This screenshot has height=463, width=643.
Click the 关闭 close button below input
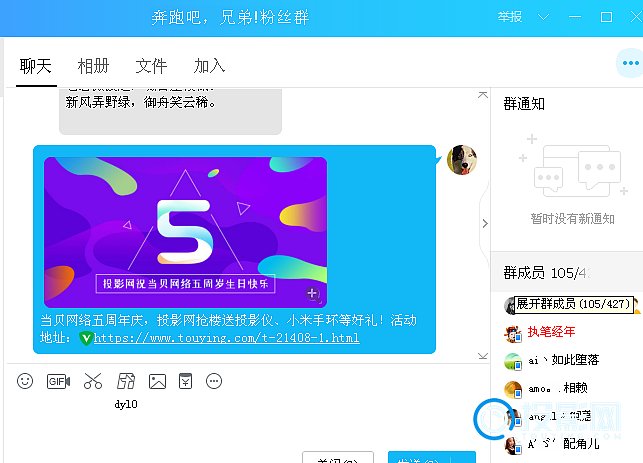(x=338, y=458)
